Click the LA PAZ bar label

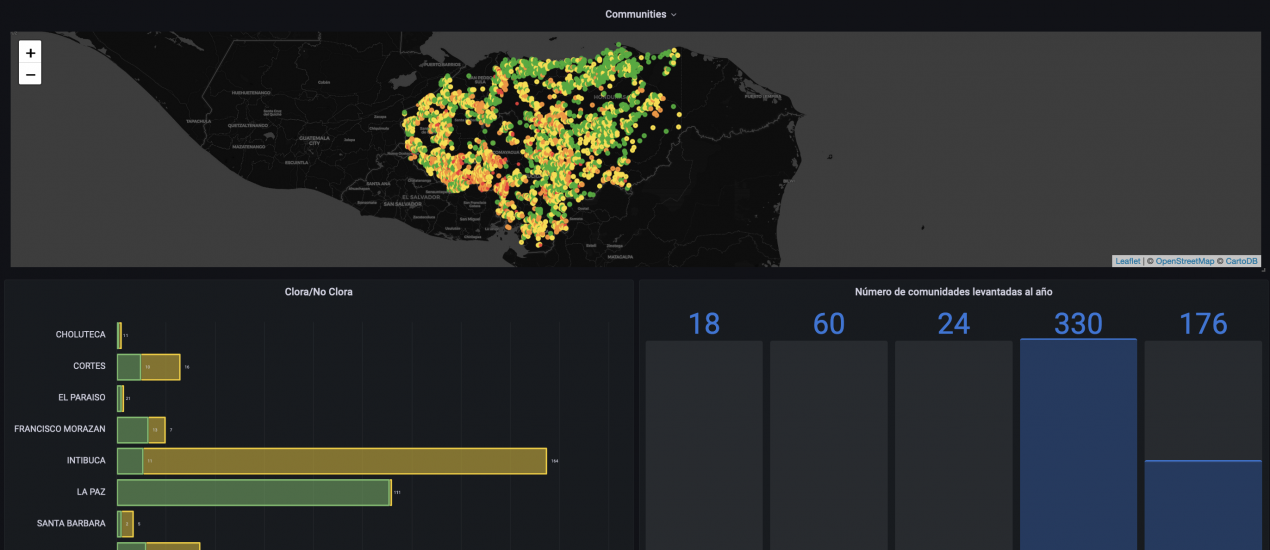pyautogui.click(x=91, y=493)
